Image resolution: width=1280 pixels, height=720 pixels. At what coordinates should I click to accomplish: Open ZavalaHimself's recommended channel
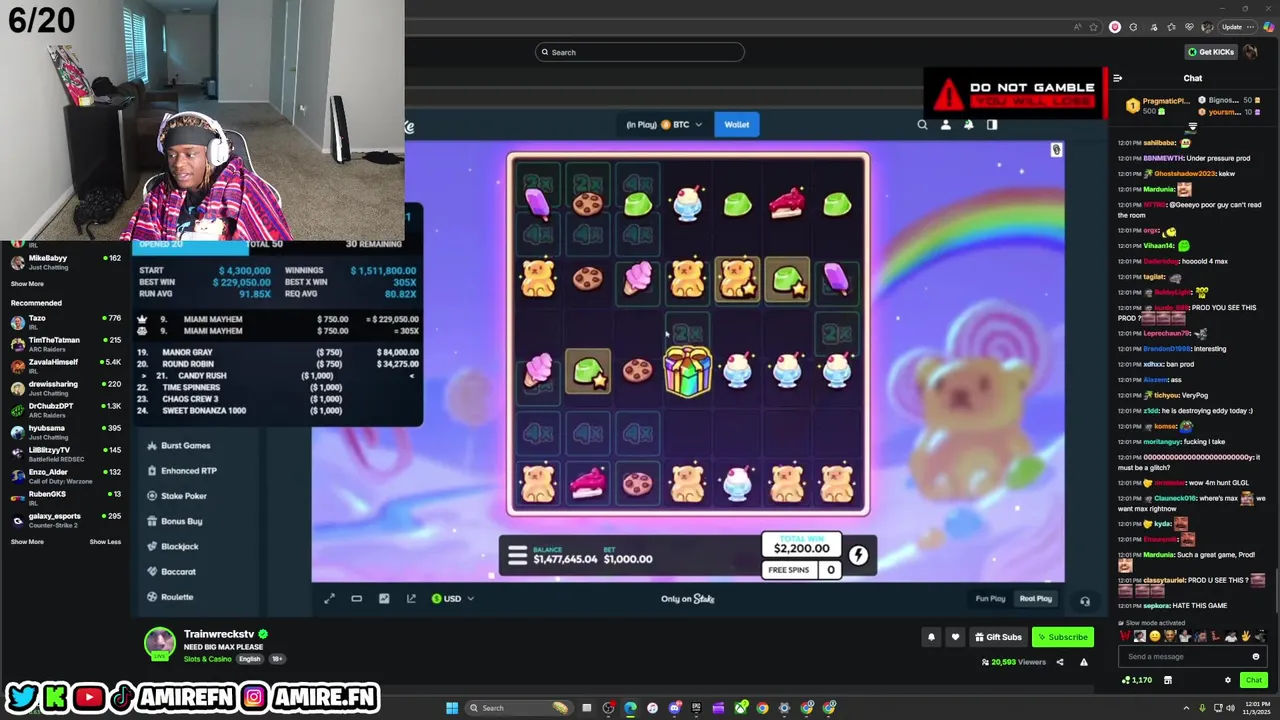coord(65,365)
